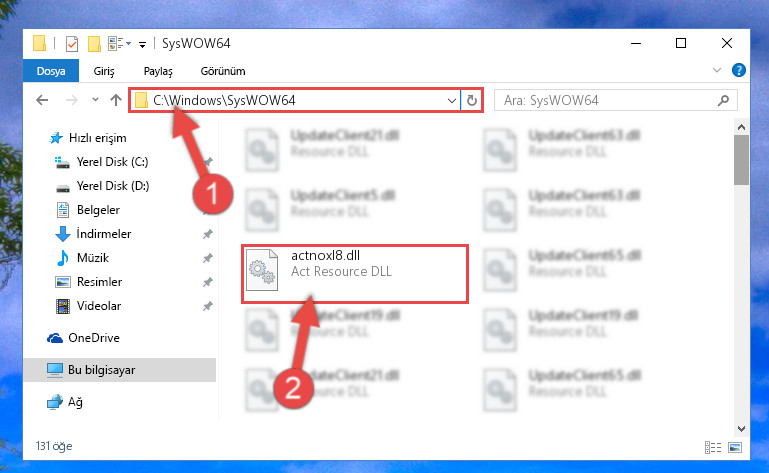Open recent locations dropdown arrow

[x=95, y=100]
